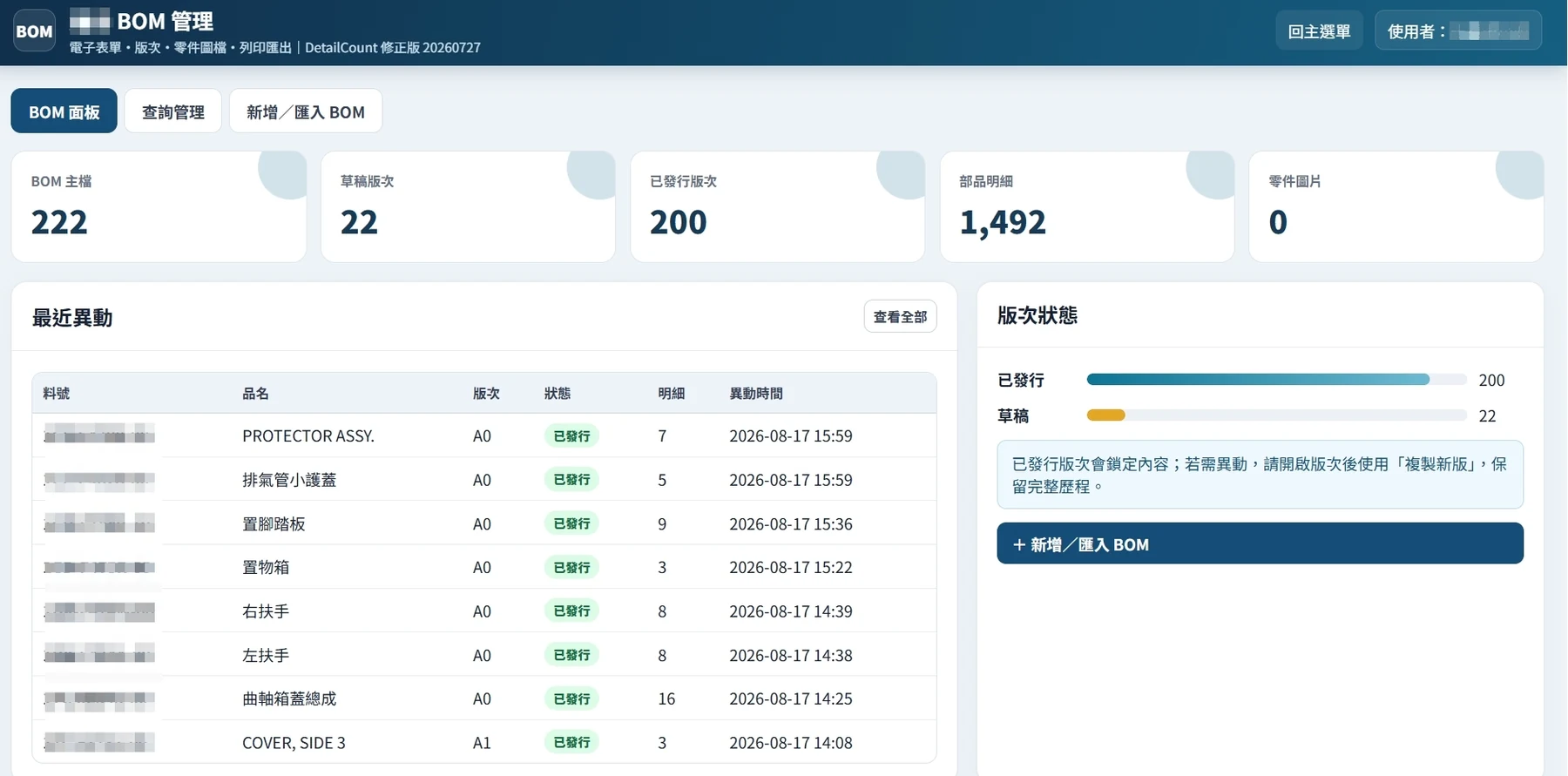1568x776 pixels.
Task: Click 已發行 badge in COVER, SIDE 3 row
Action: pos(571,743)
